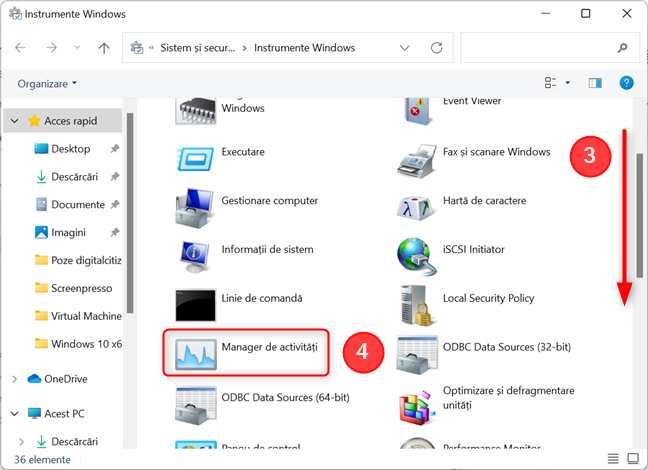This screenshot has height=470, width=648.
Task: Click the search magnifier icon
Action: [x=622, y=48]
